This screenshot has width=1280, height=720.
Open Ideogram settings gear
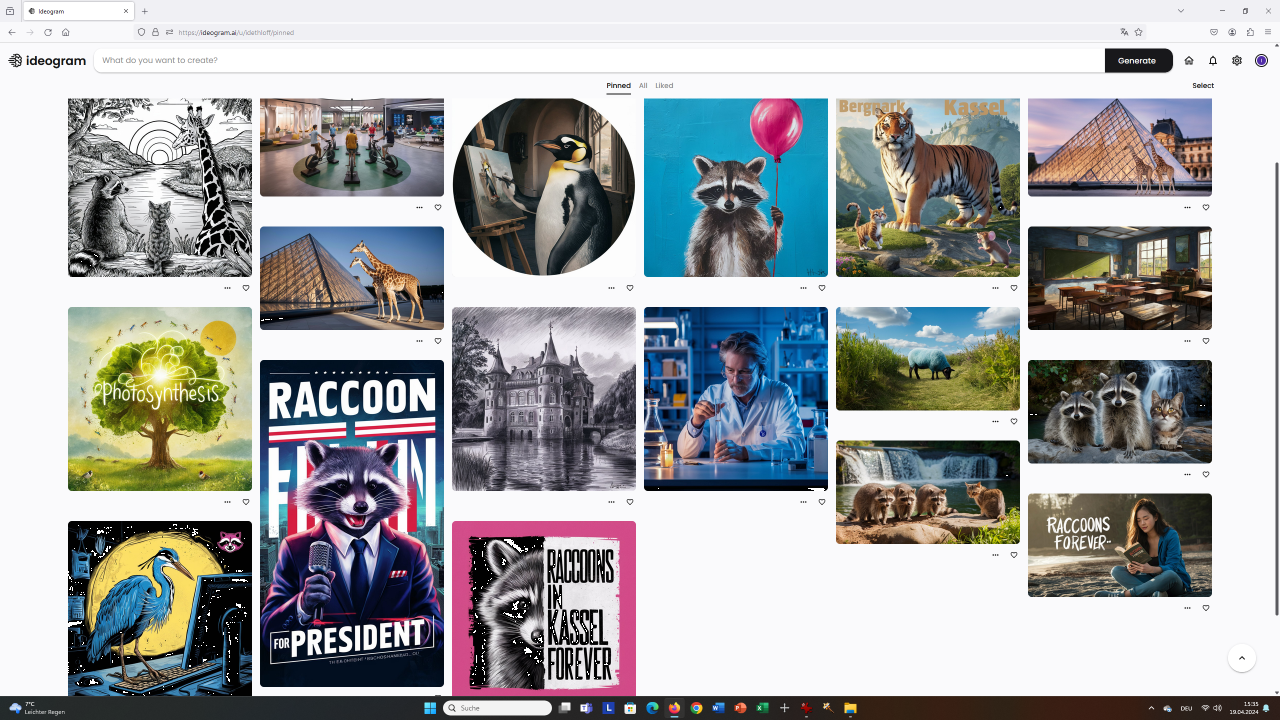[1237, 60]
